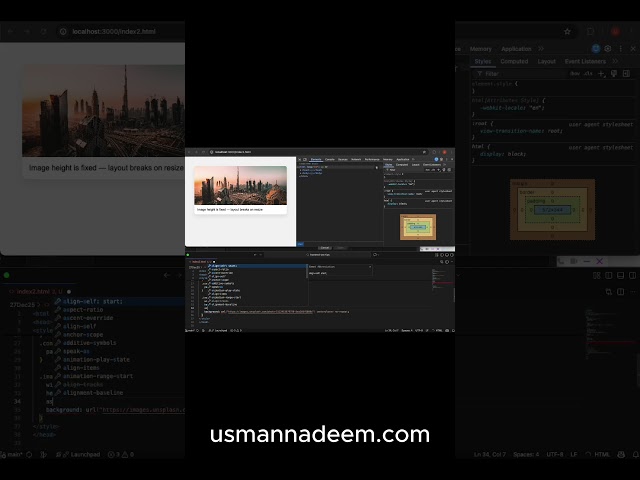Open the DevTools settings gear in the backdrop
Screen dimensions: 640x480
[608, 49]
